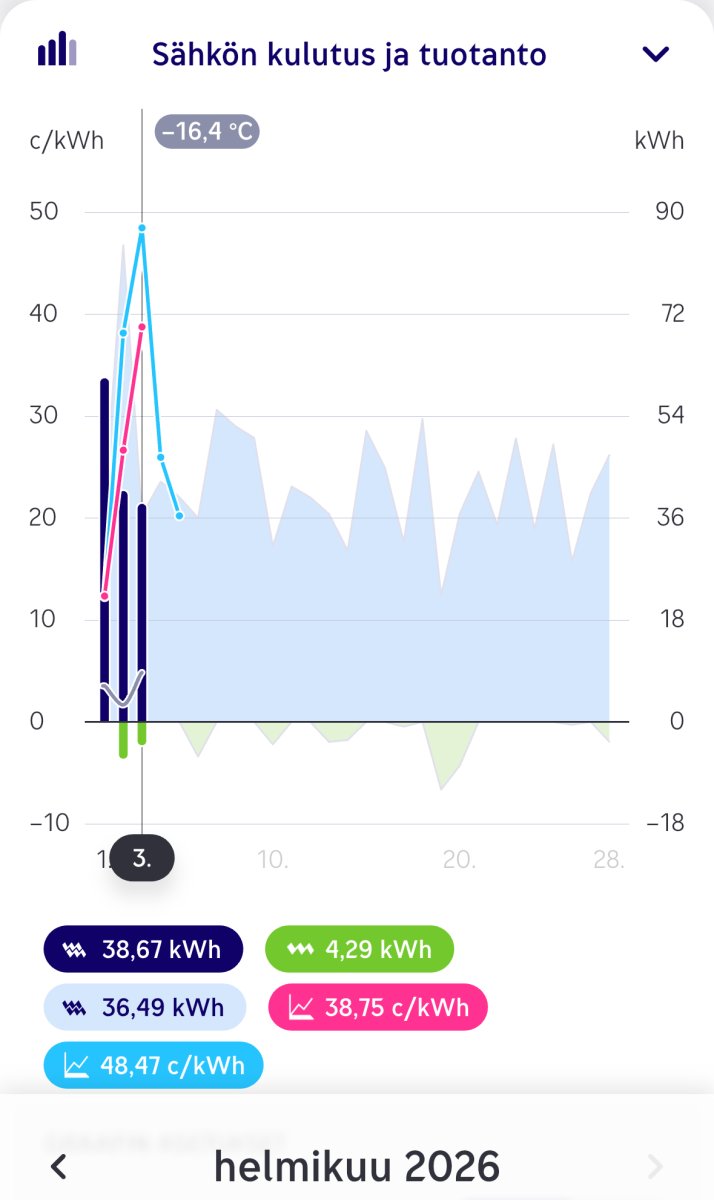Open the 'helmikuu 2026' month picker

coord(357,1166)
